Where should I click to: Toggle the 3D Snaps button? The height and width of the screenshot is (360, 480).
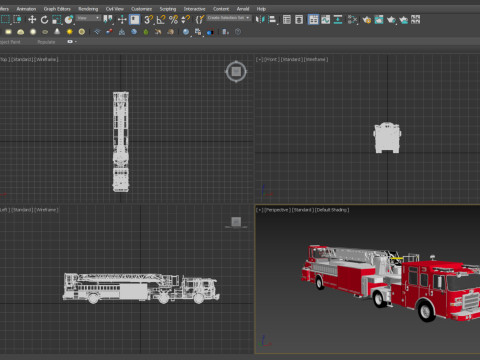click(148, 20)
